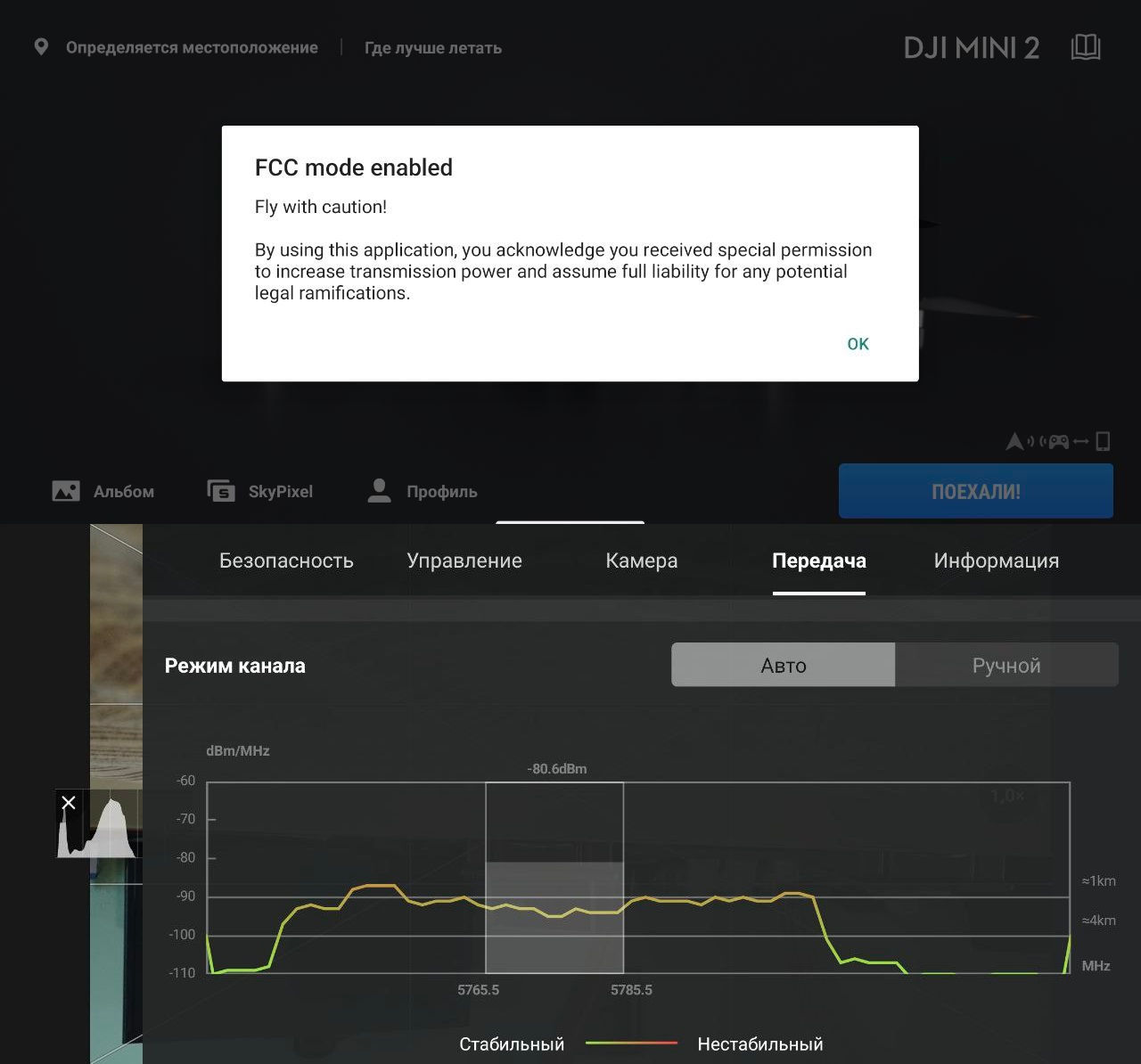Image resolution: width=1141 pixels, height=1064 pixels.
Task: Click the drone-controller connection status icon
Action: [x=1058, y=441]
